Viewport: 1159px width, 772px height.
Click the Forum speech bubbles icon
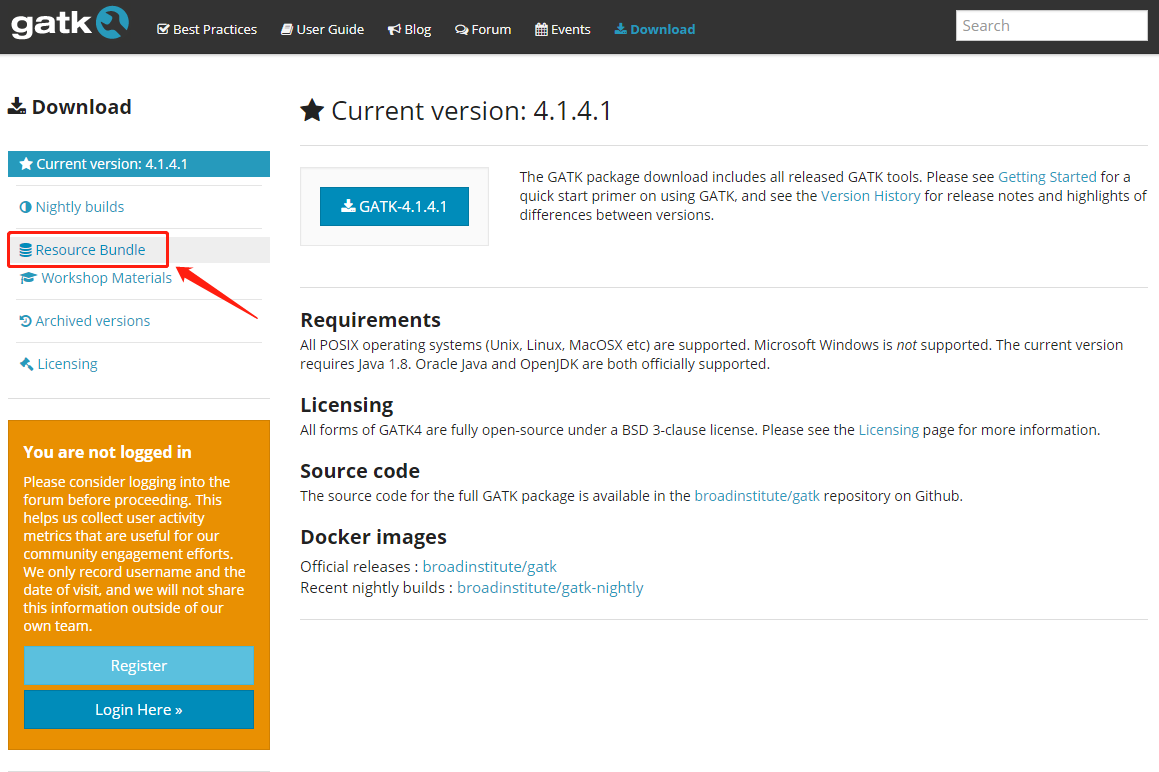click(x=461, y=30)
